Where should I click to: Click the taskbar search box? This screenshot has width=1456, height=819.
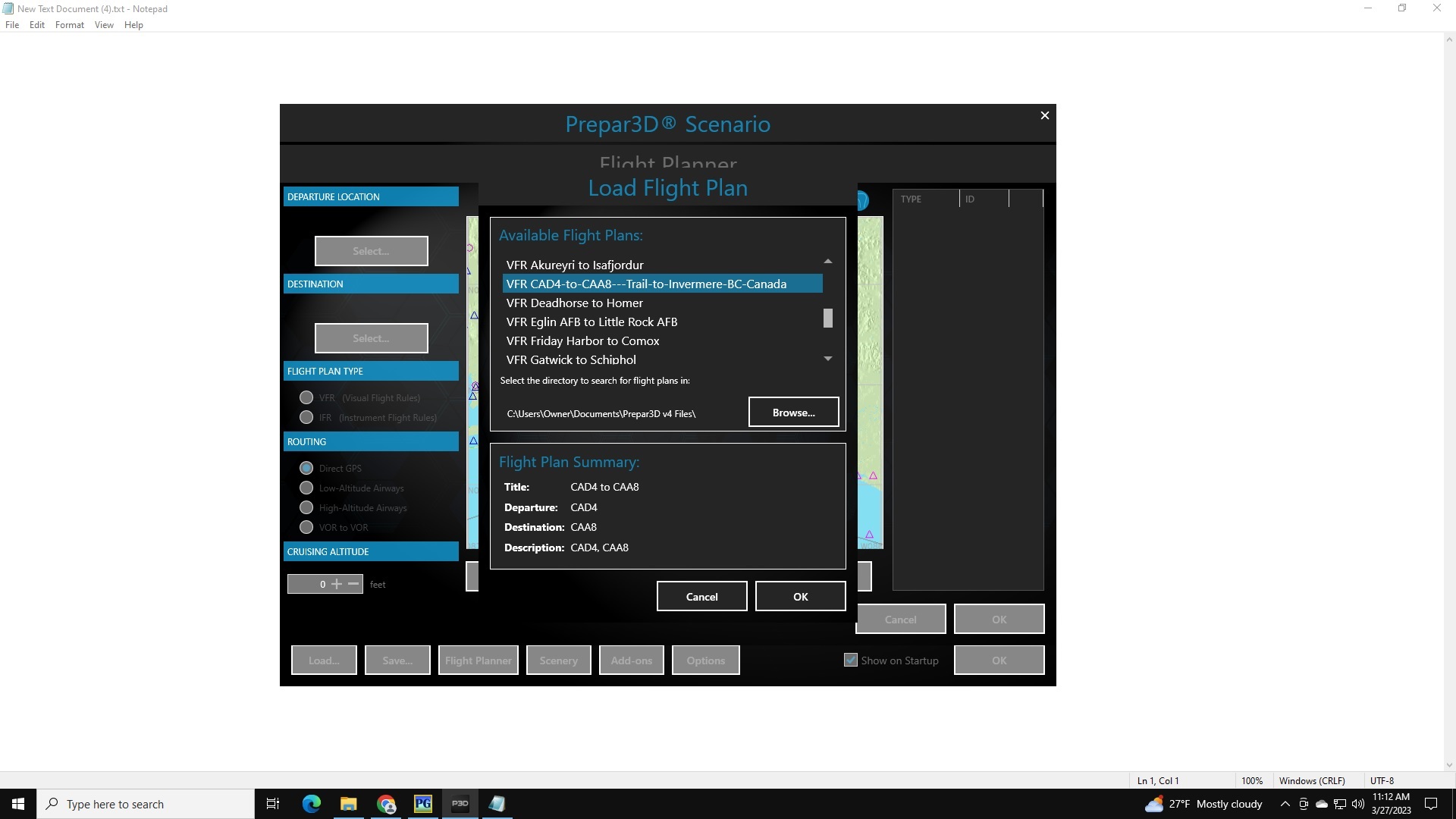coord(146,804)
